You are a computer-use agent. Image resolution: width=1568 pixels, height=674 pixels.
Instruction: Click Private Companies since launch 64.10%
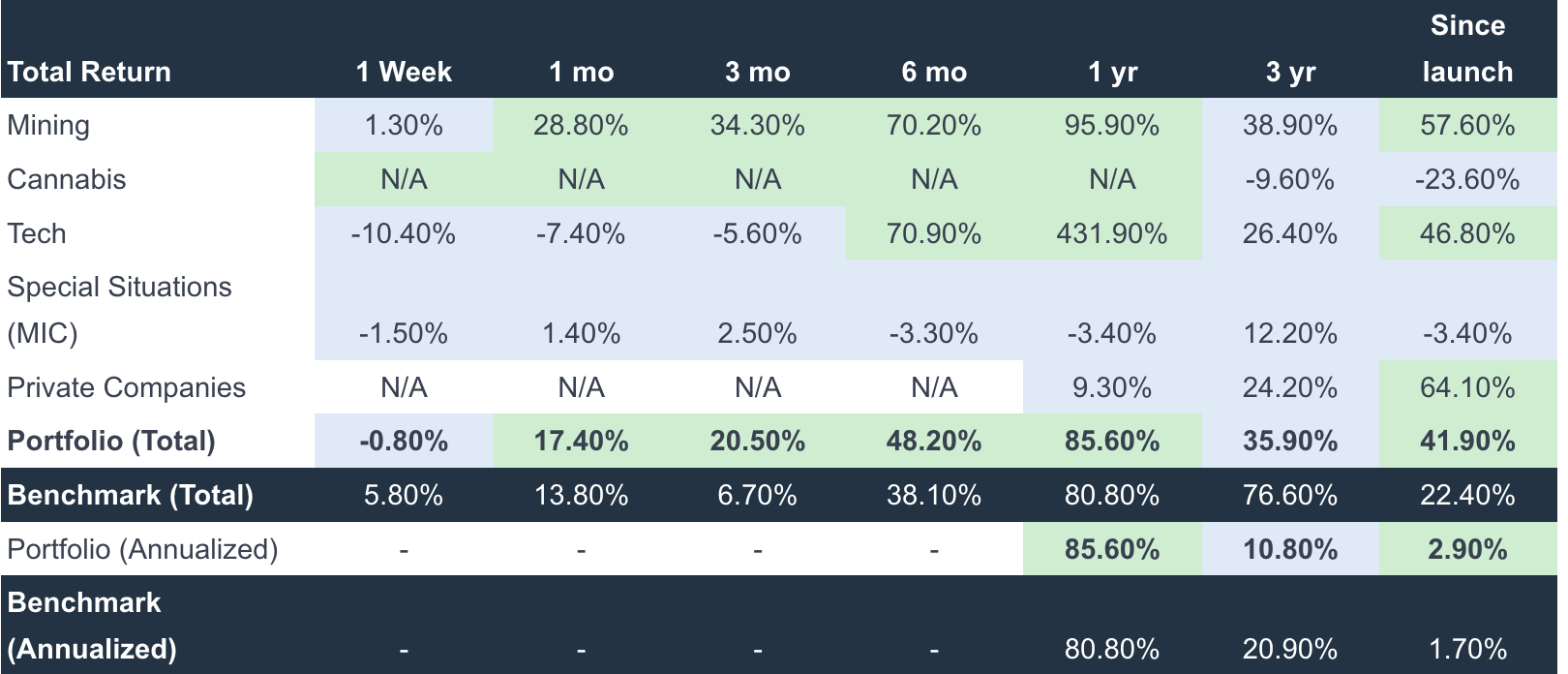1466,387
